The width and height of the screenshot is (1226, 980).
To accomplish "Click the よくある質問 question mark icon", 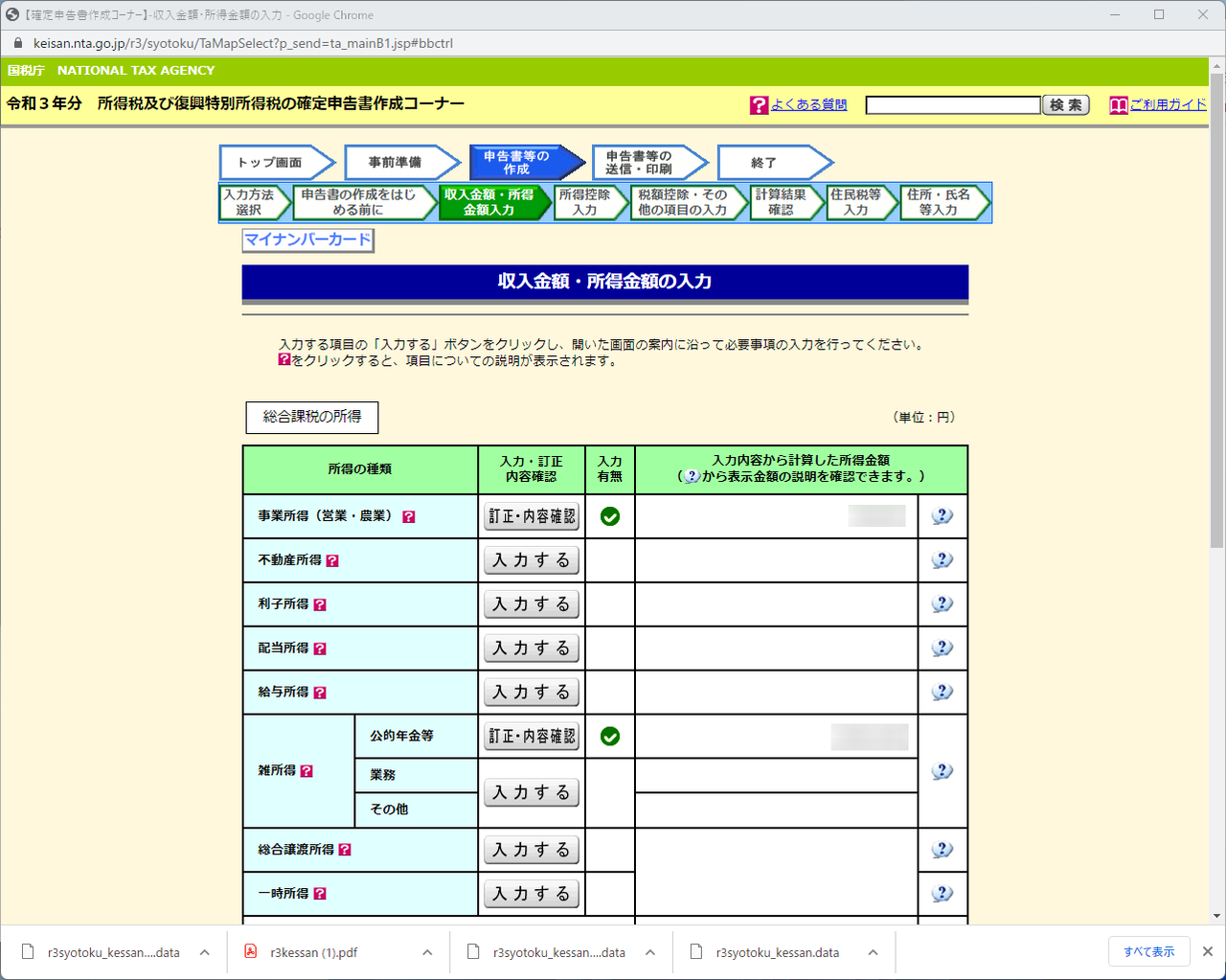I will coord(759,105).
